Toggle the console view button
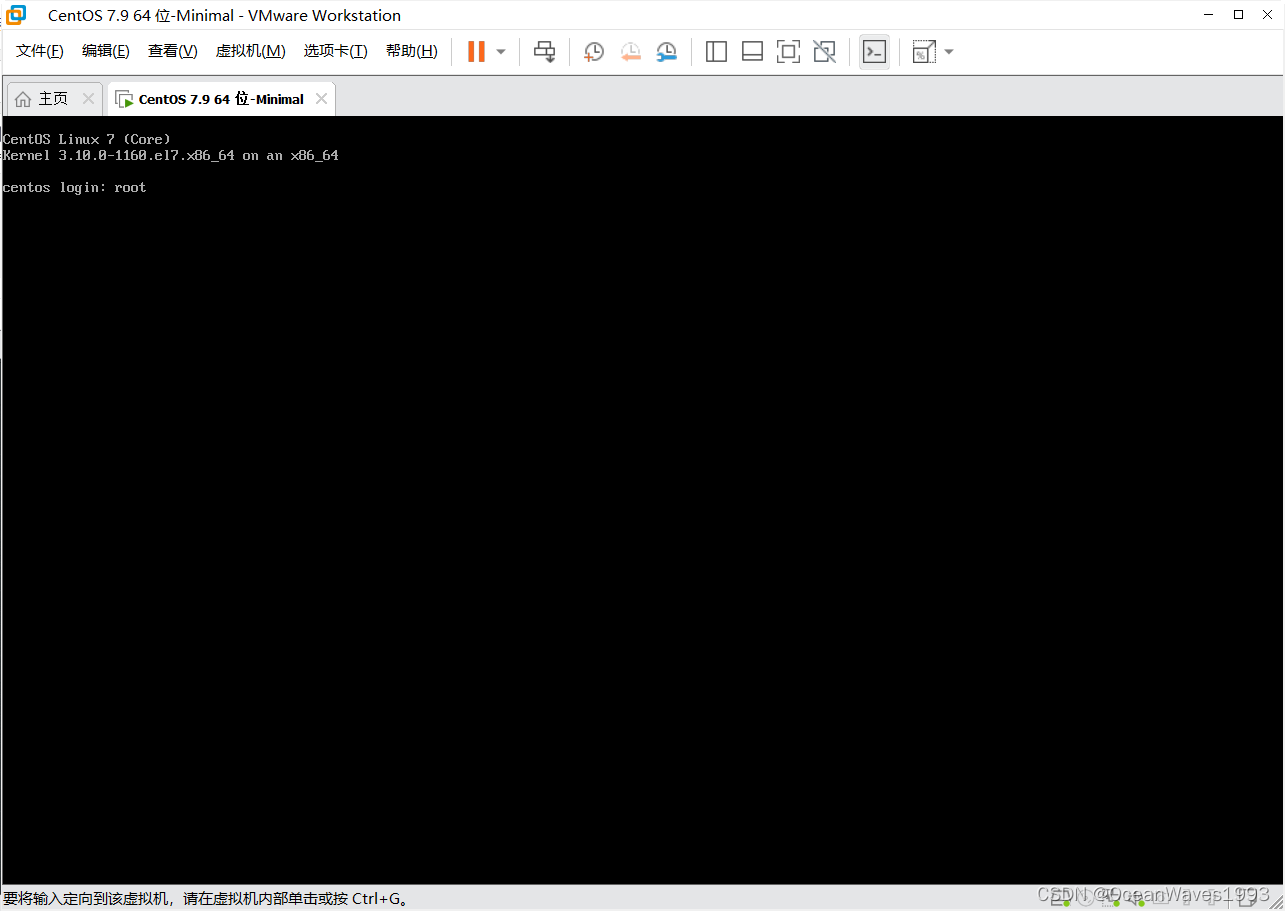The height and width of the screenshot is (911, 1285). (874, 52)
